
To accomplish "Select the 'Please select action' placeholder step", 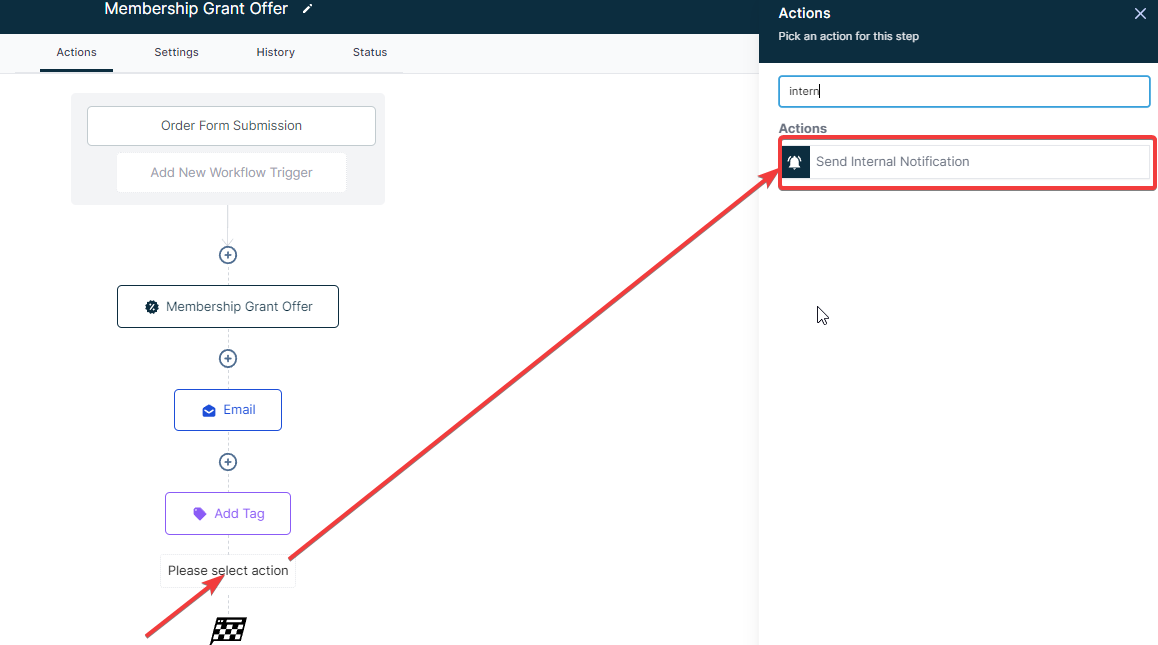I will click(227, 571).
